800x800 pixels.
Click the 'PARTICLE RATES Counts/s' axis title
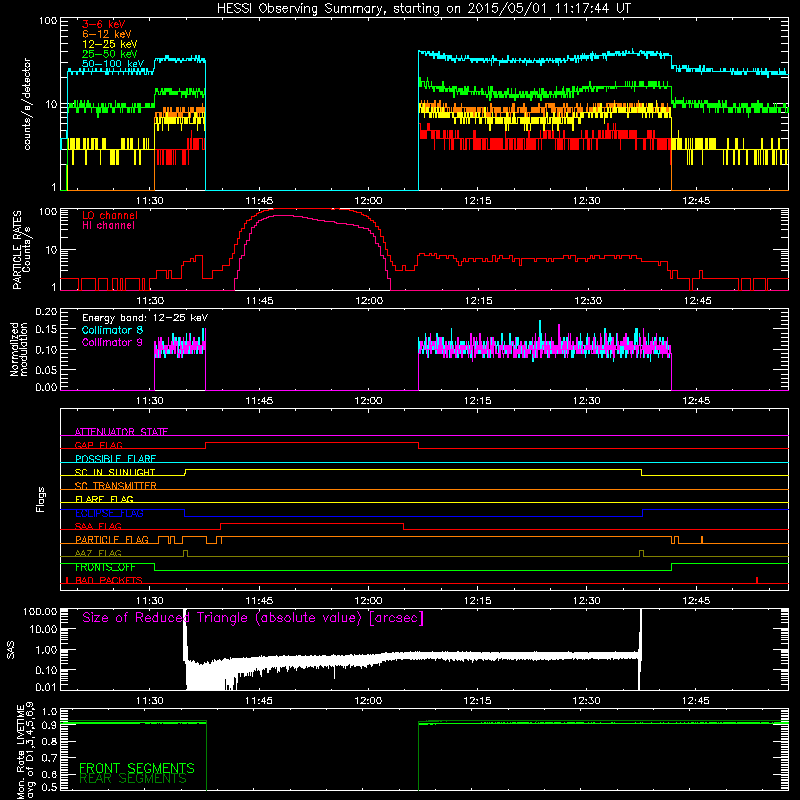tap(21, 250)
